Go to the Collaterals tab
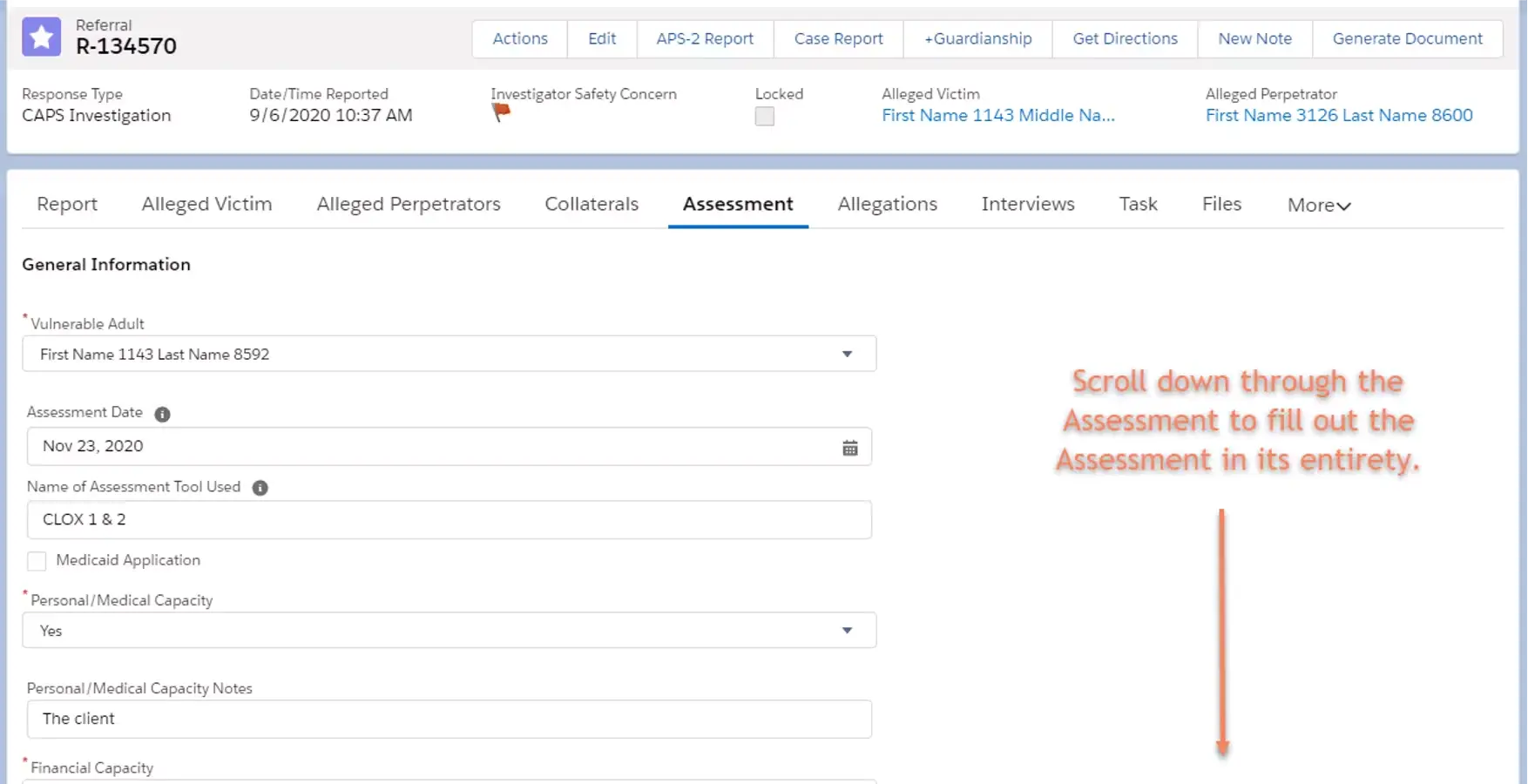This screenshot has height=784, width=1528. click(x=592, y=204)
